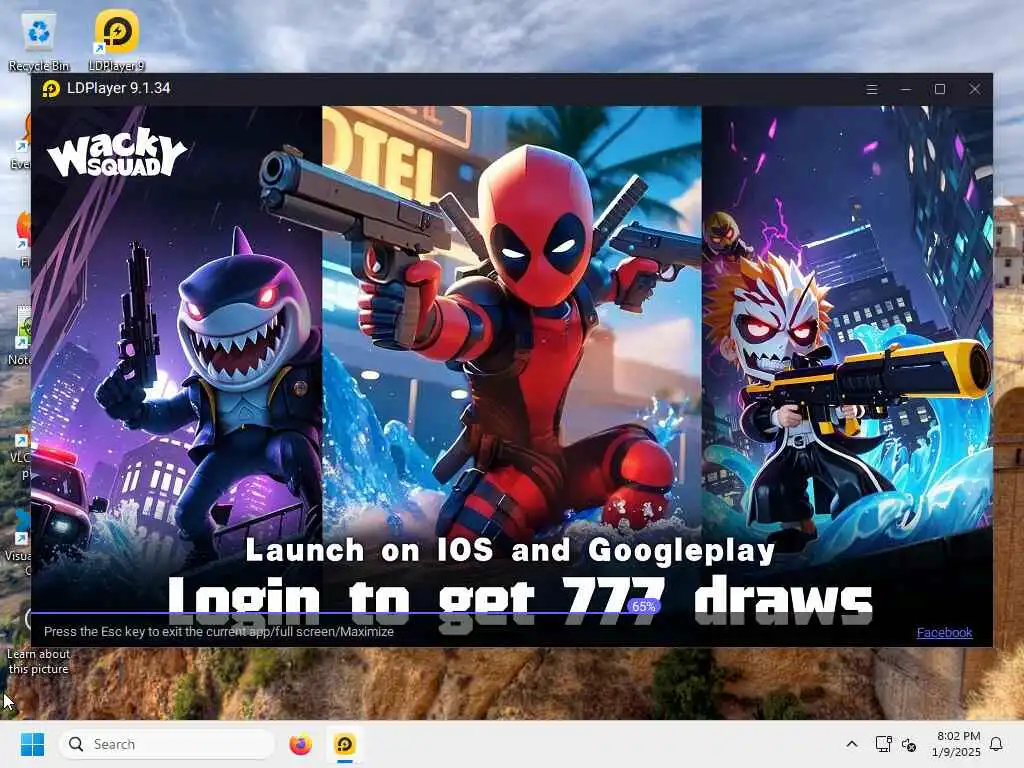1024x768 pixels.
Task: Click the Login to get 777 draws text
Action: 520,602
